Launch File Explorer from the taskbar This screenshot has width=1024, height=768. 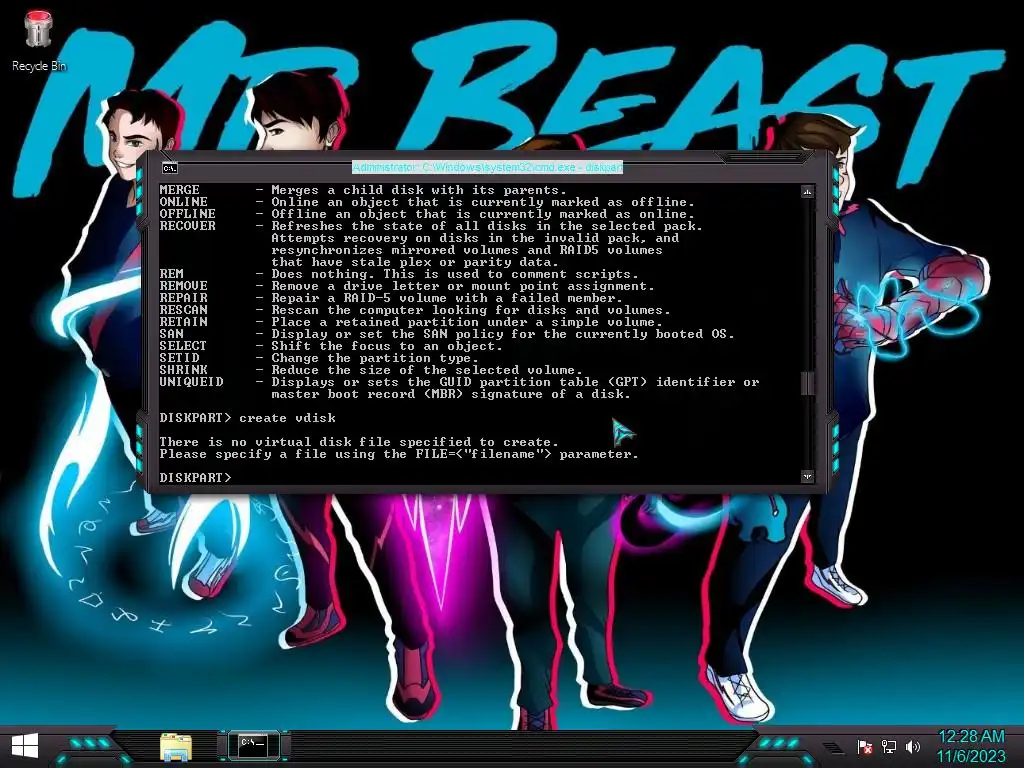(176, 747)
